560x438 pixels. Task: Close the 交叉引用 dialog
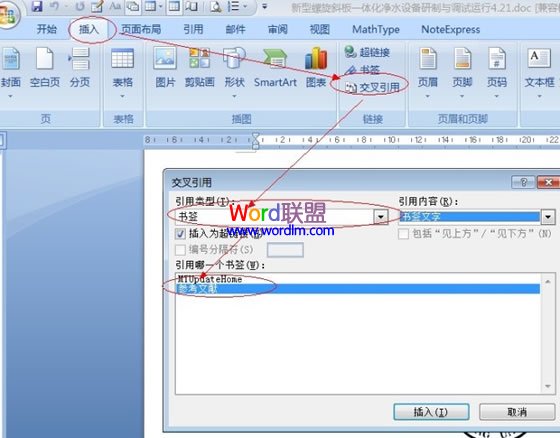point(548,182)
